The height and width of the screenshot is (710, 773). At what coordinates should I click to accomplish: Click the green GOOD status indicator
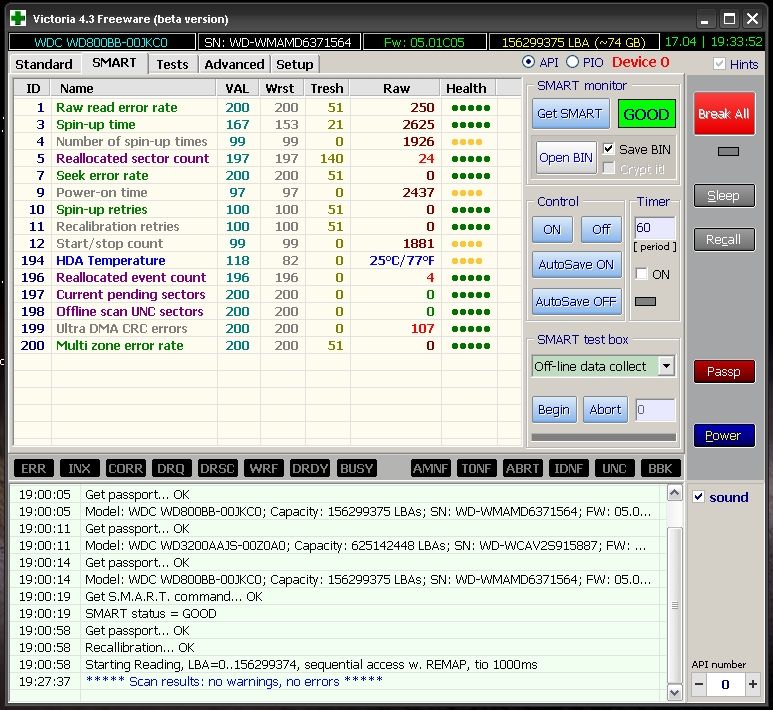tap(646, 114)
